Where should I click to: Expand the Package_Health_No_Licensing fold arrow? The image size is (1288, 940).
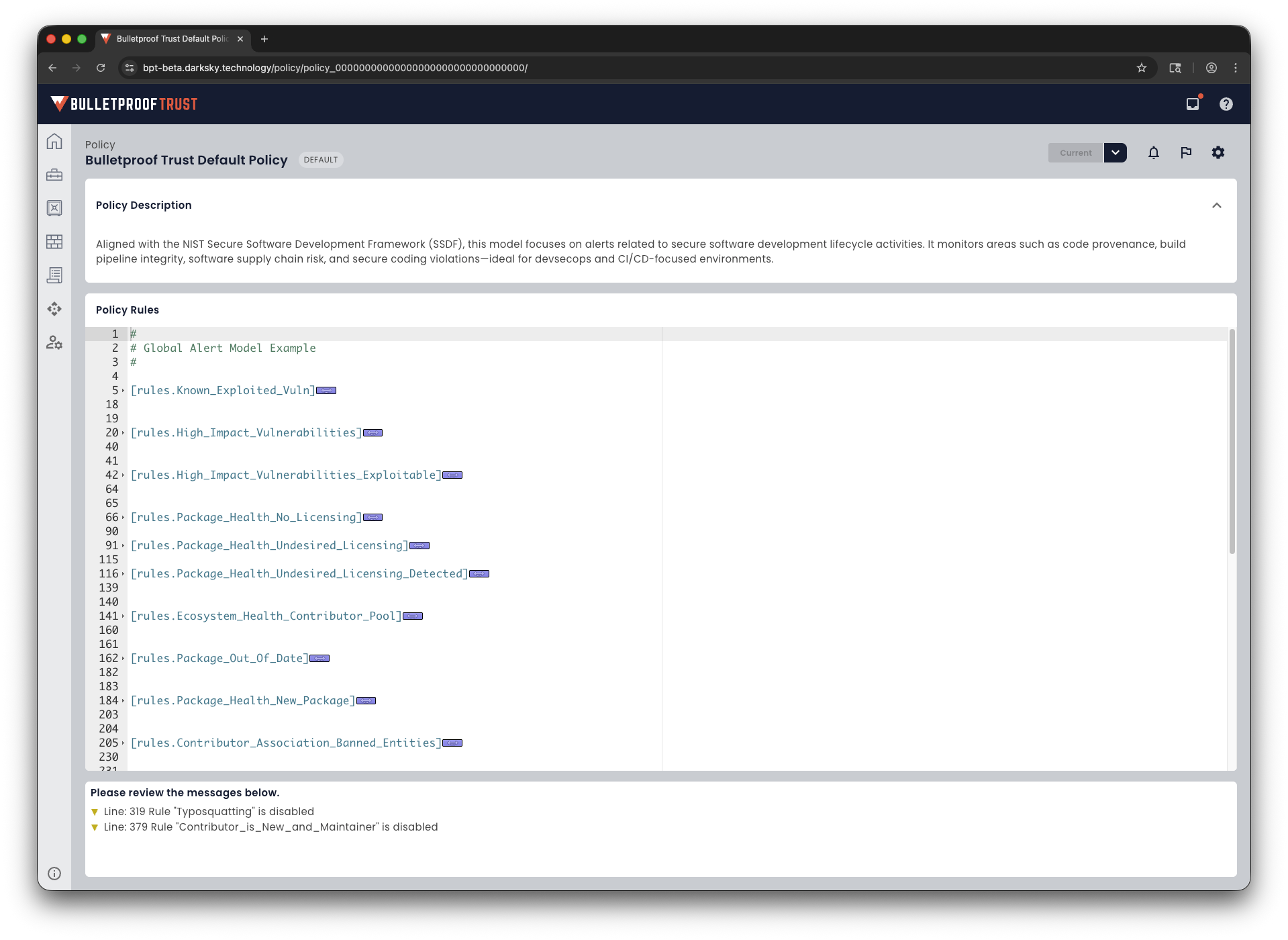pyautogui.click(x=123, y=518)
